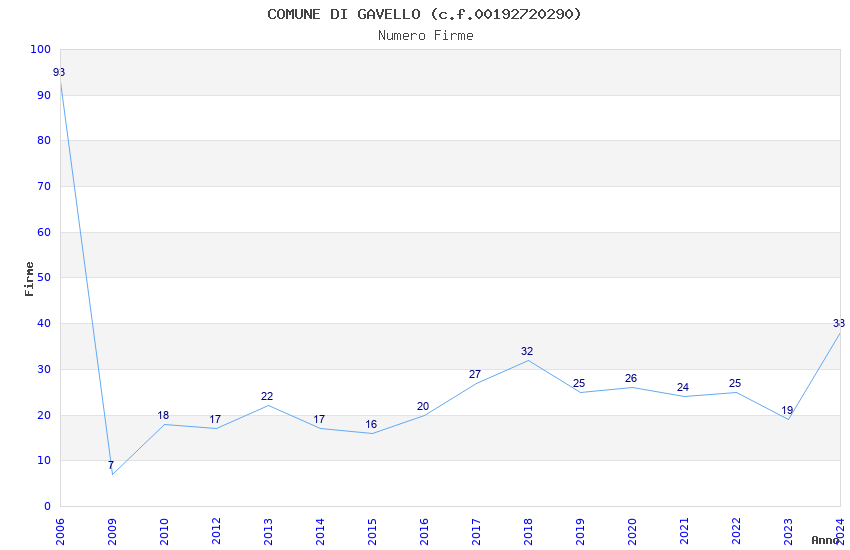The image size is (850, 550).
Task: Click the data value 25 for 2019
Action: tap(579, 383)
